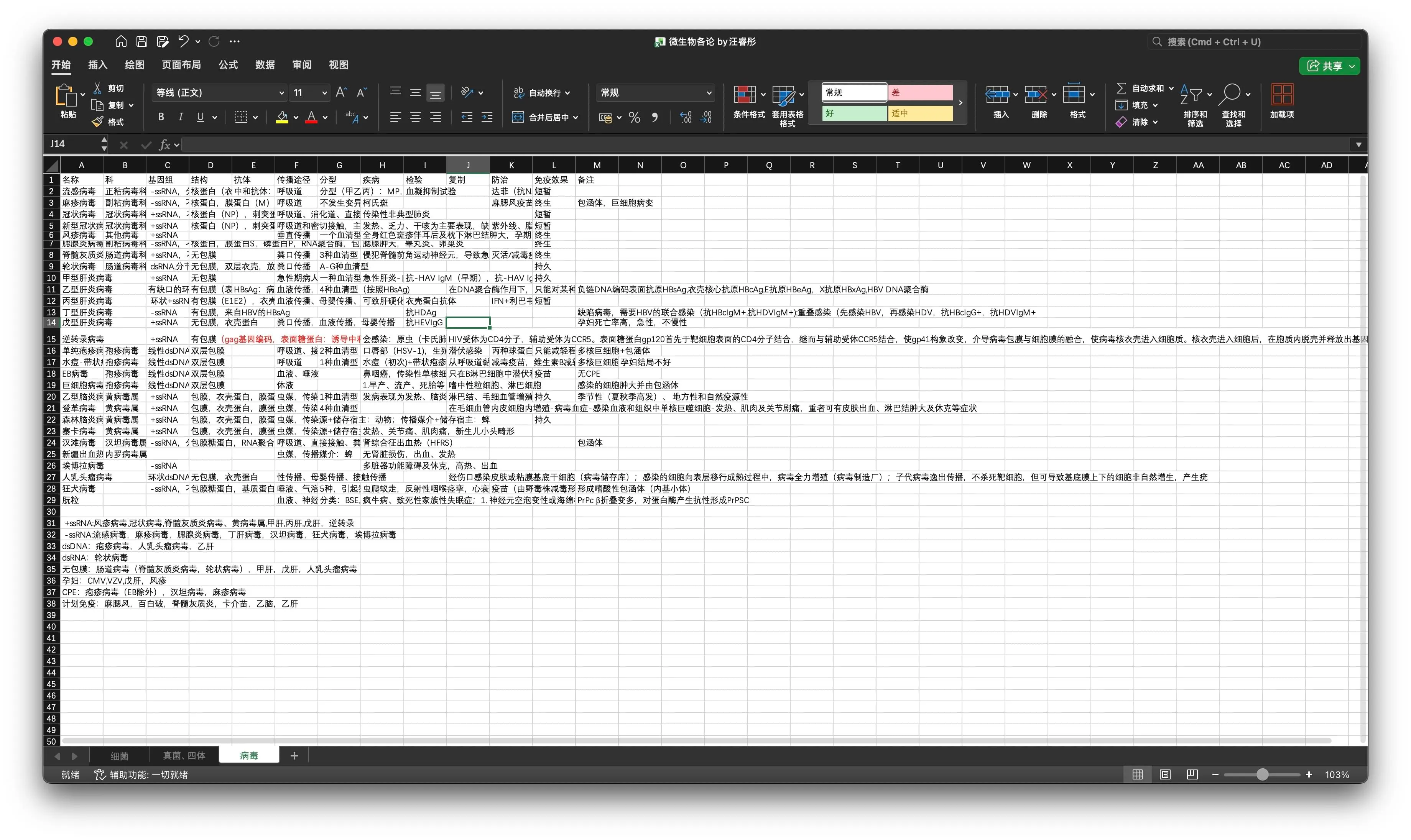Toggle center horizontal alignment
The width and height of the screenshot is (1411, 840).
416,117
